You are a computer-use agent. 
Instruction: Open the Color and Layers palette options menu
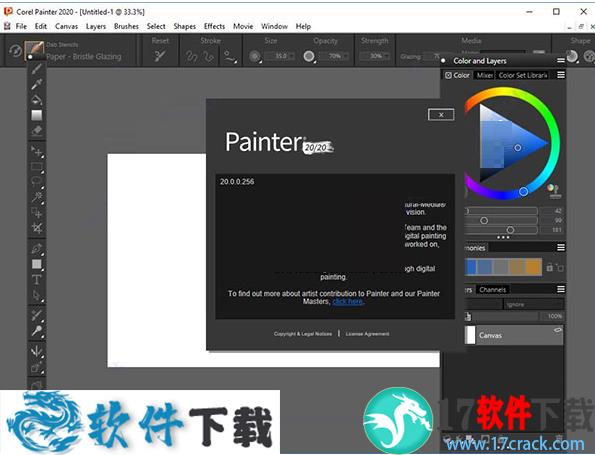pos(561,61)
